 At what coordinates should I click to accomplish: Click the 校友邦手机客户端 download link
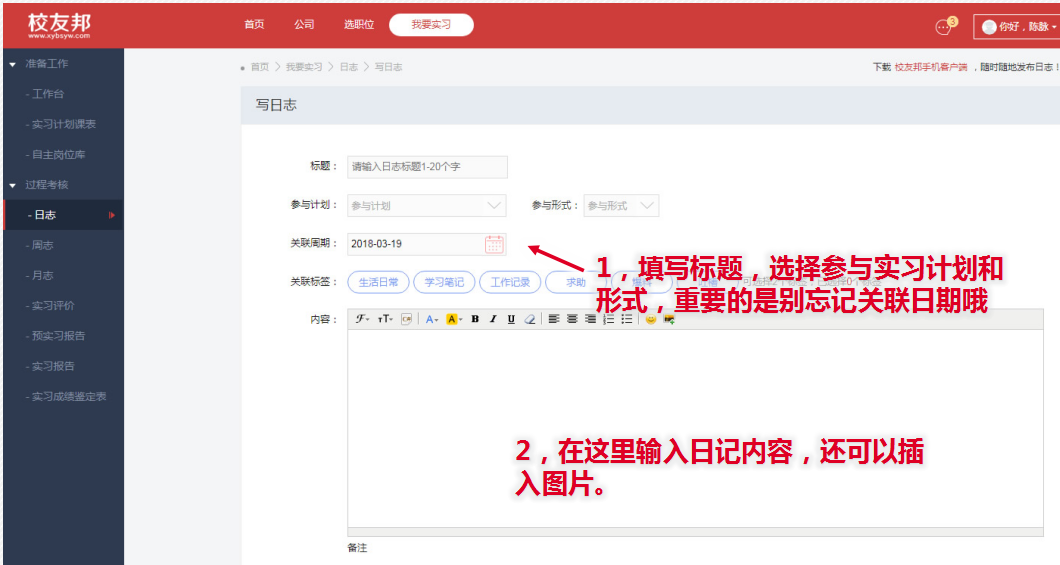(x=930, y=67)
